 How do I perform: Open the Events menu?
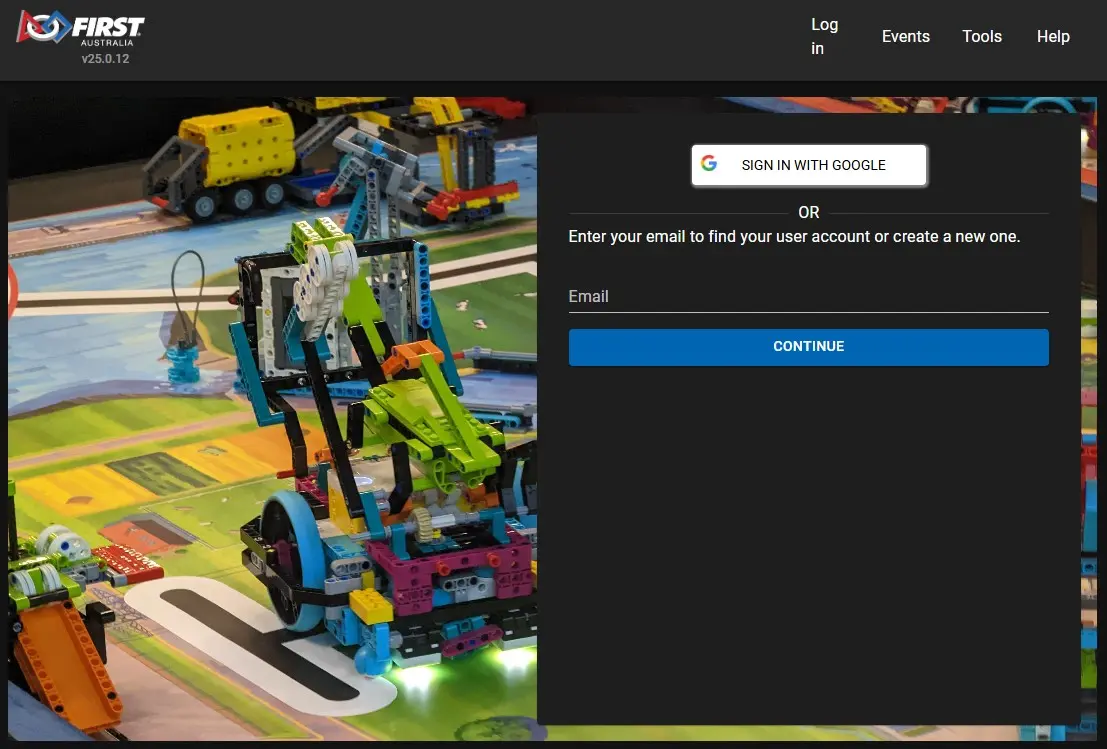[x=905, y=37]
